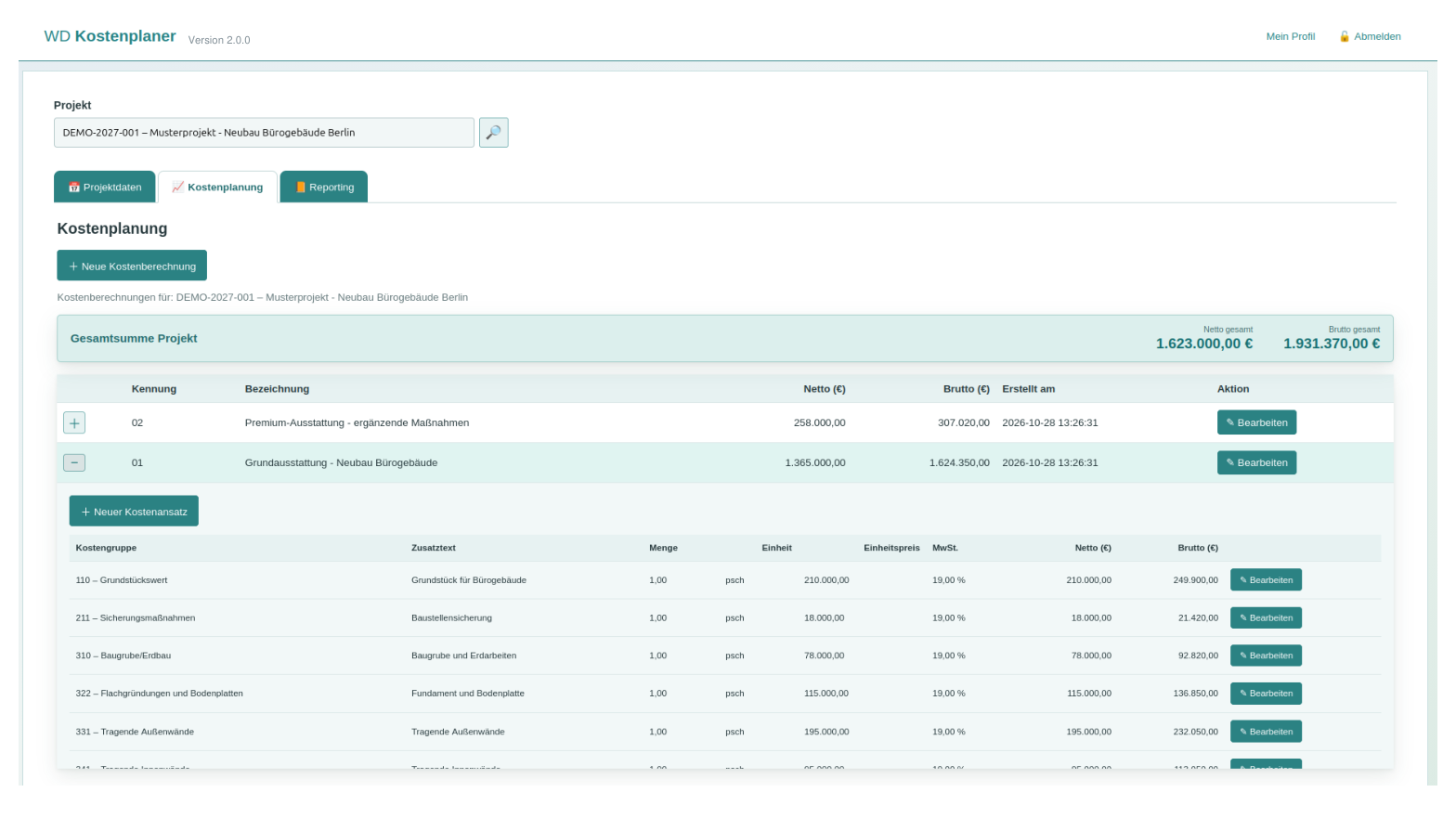Viewport: 1456px width, 818px height.
Task: Click the Brutto value 1.624.350,00
Action: (x=959, y=462)
